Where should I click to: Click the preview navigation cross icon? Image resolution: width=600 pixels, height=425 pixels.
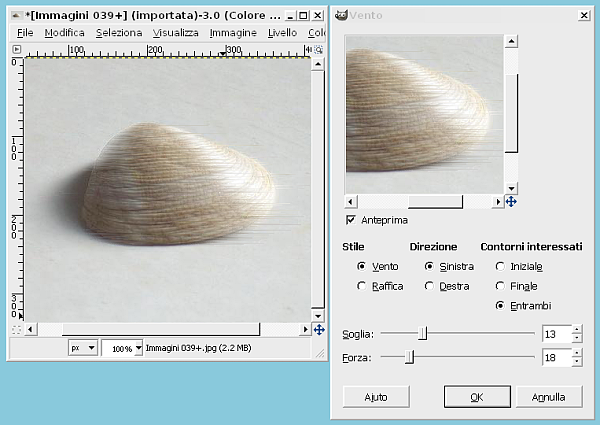coord(511,202)
